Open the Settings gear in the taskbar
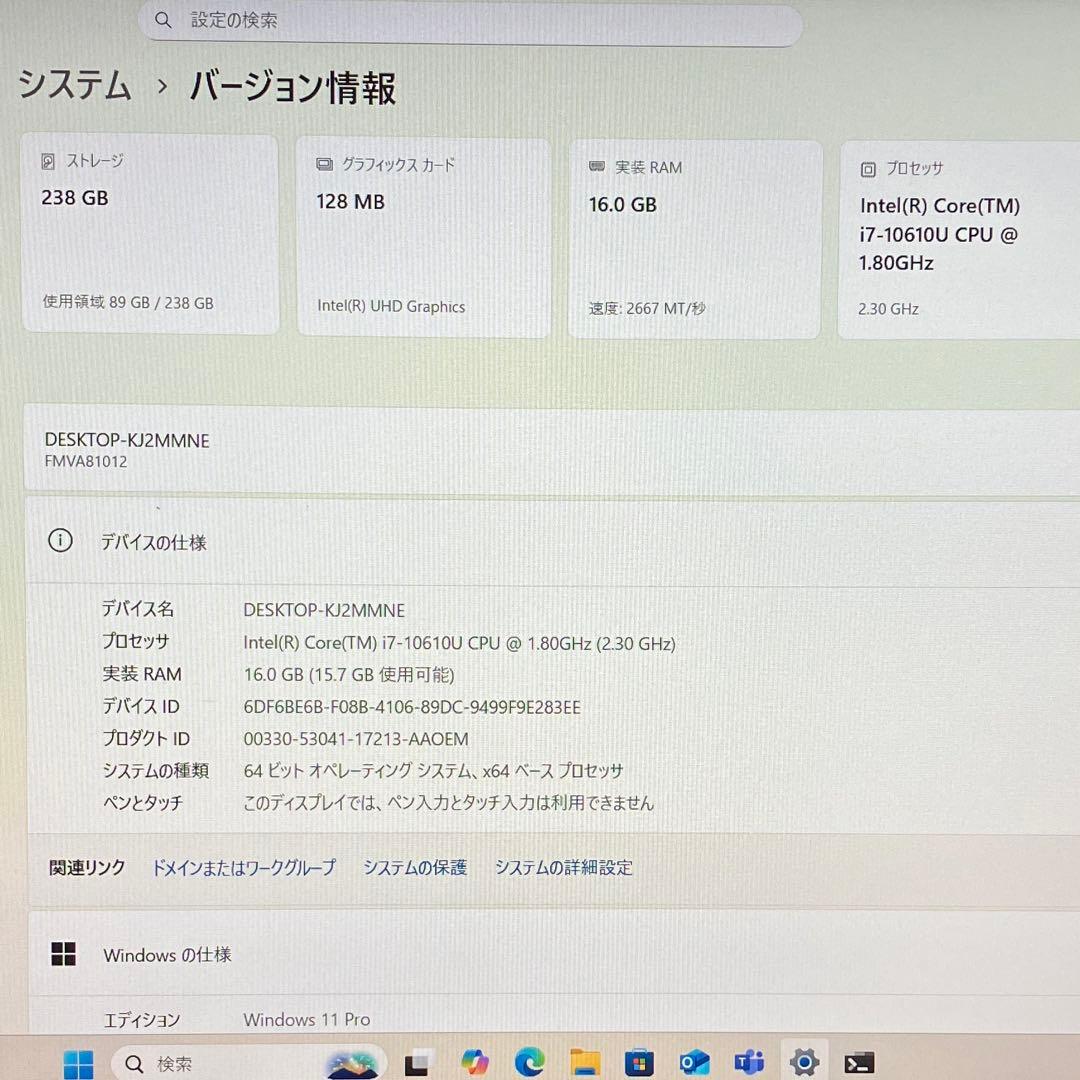Screen dimensions: 1080x1080 coord(803,1062)
